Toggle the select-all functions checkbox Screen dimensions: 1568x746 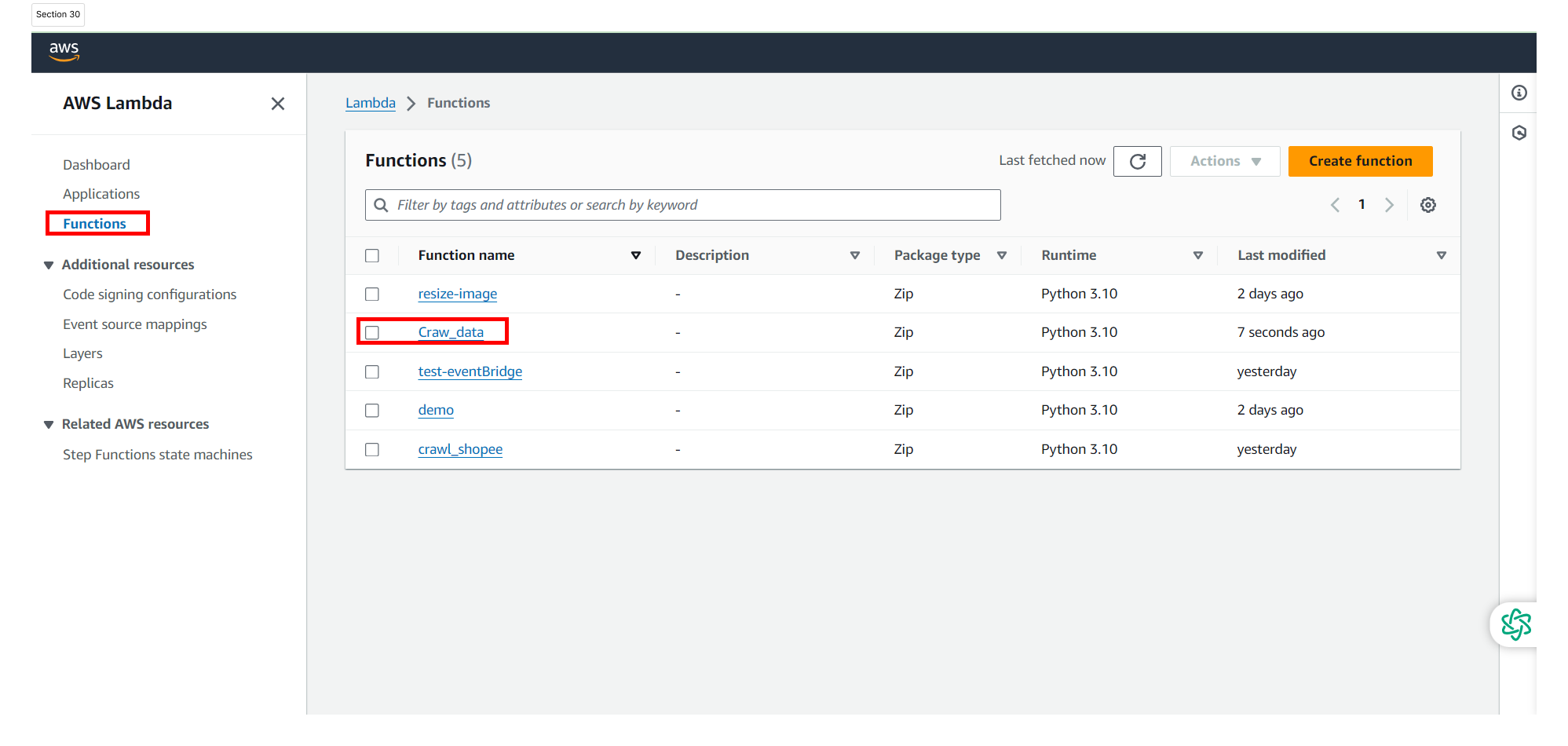(x=372, y=256)
